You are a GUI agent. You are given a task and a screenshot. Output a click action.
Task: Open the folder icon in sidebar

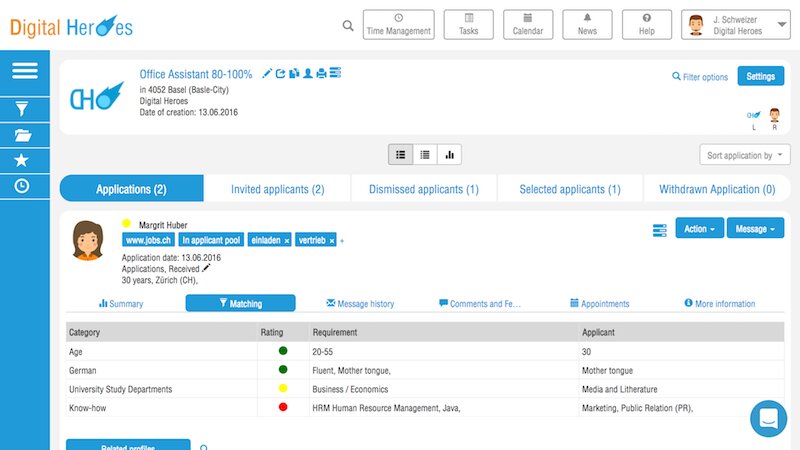coord(22,135)
